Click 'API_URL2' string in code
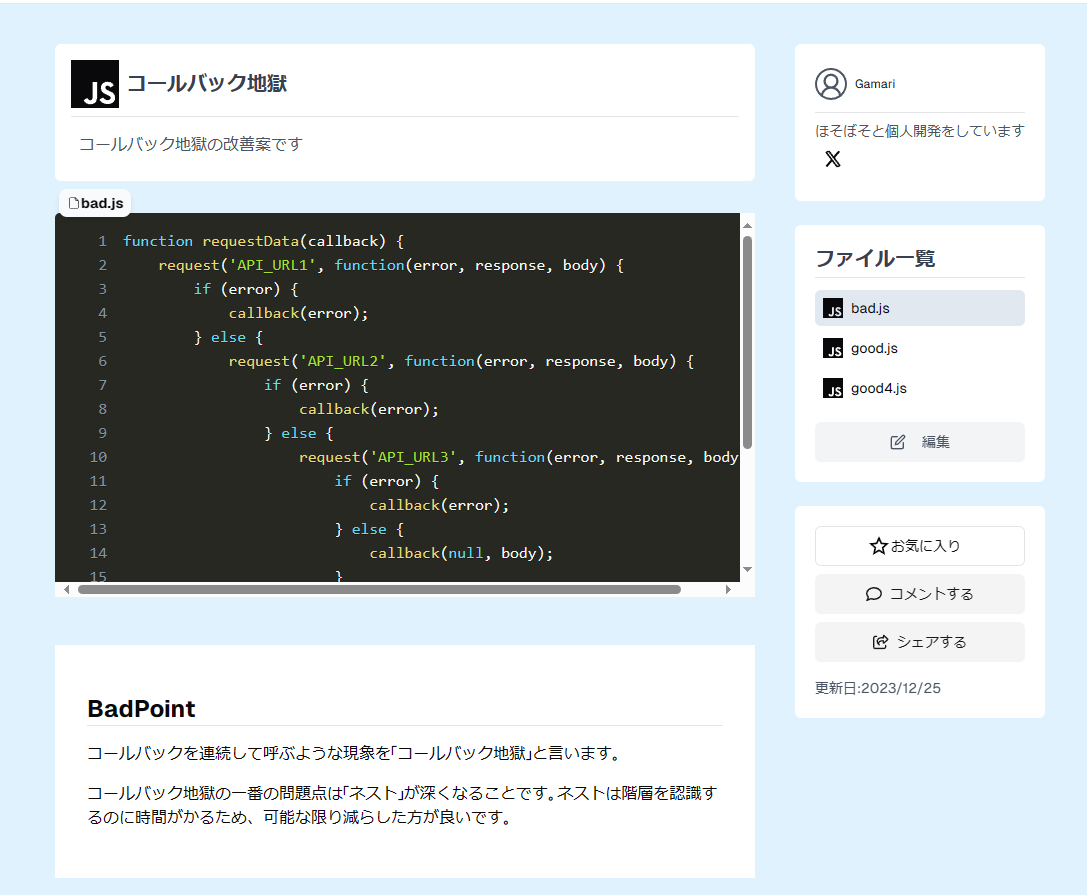1087x895 pixels. click(x=342, y=361)
